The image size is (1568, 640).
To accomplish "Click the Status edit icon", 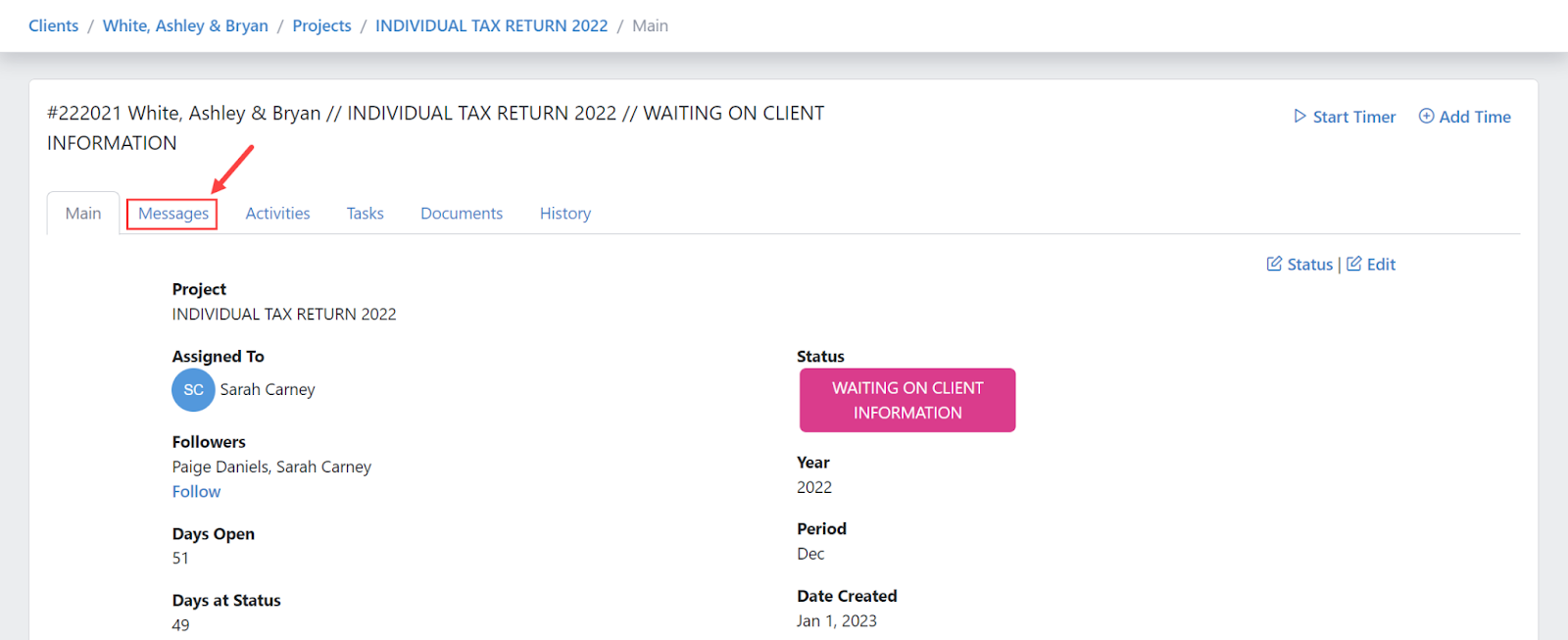I will tap(1273, 264).
